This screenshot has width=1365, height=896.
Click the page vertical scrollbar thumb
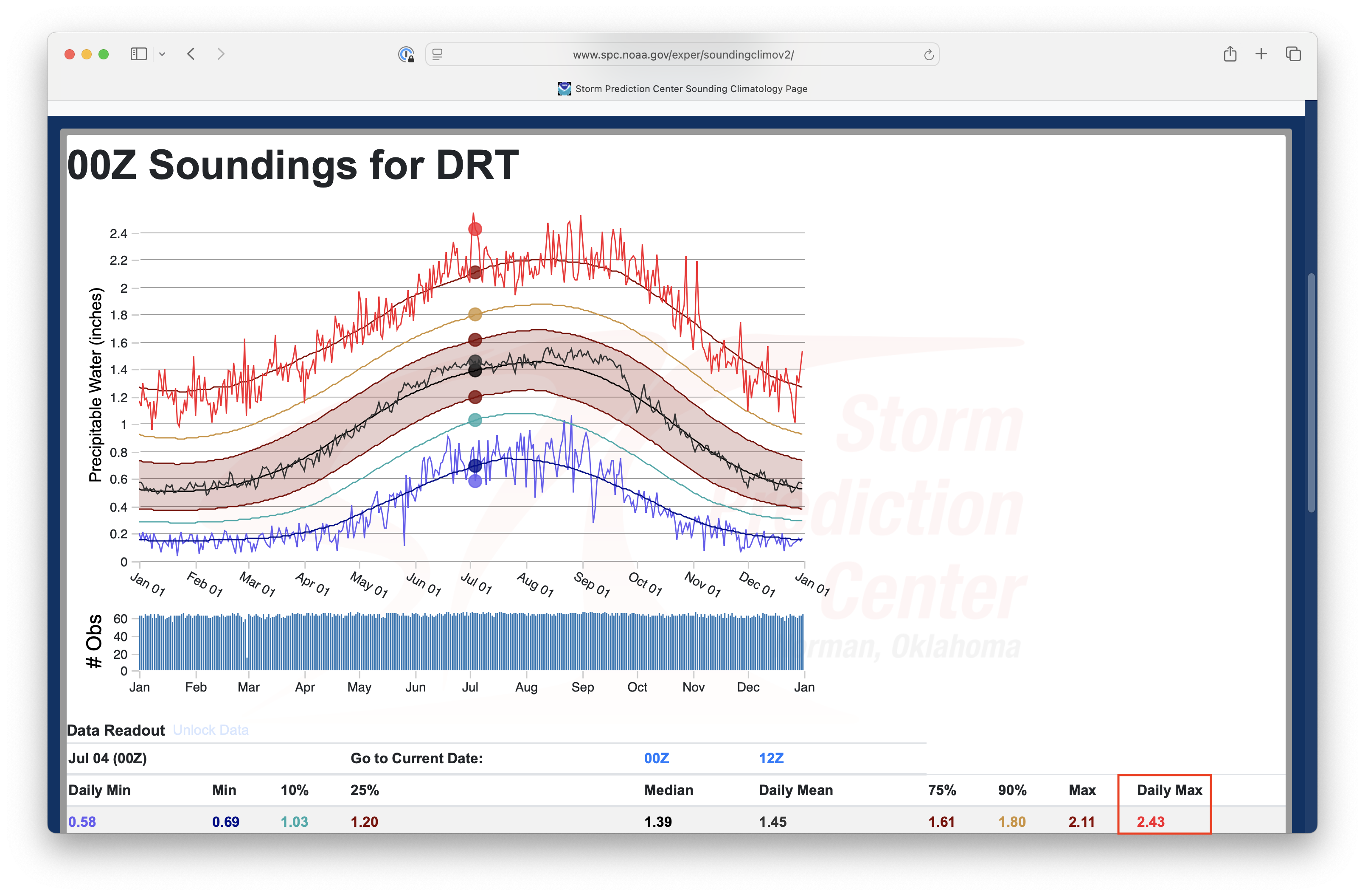coord(1311,393)
